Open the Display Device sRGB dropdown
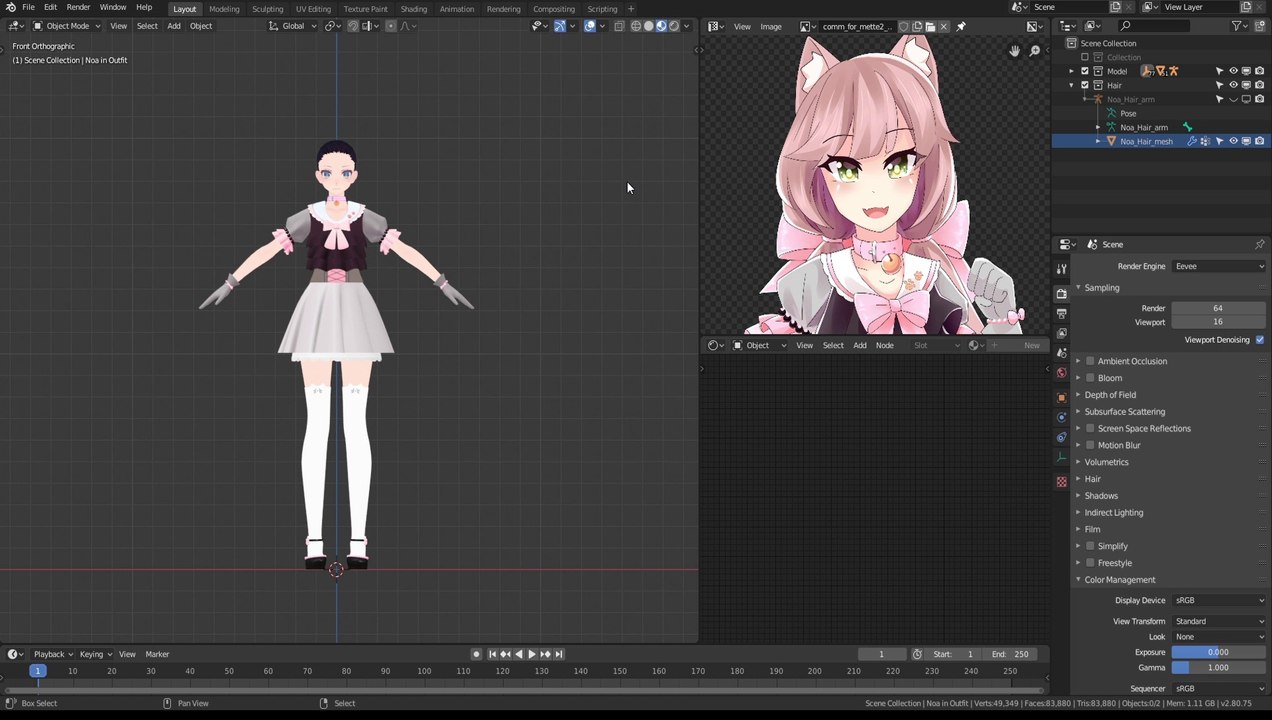1272x720 pixels. 1219,600
